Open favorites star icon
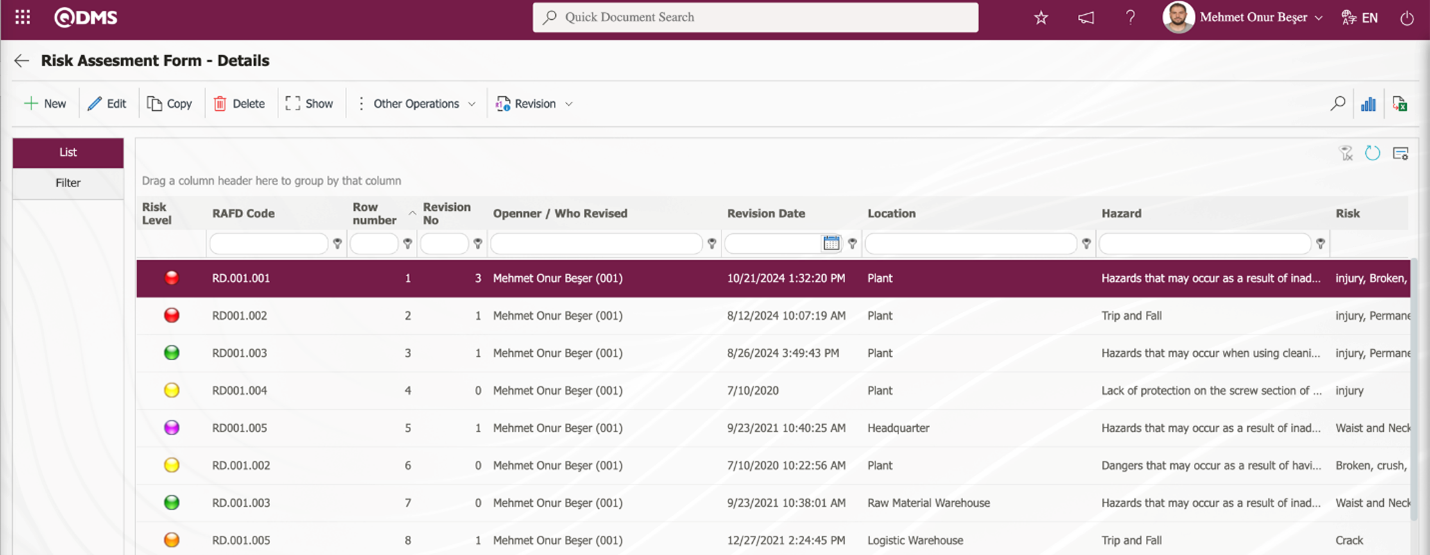The width and height of the screenshot is (1430, 555). click(1041, 18)
